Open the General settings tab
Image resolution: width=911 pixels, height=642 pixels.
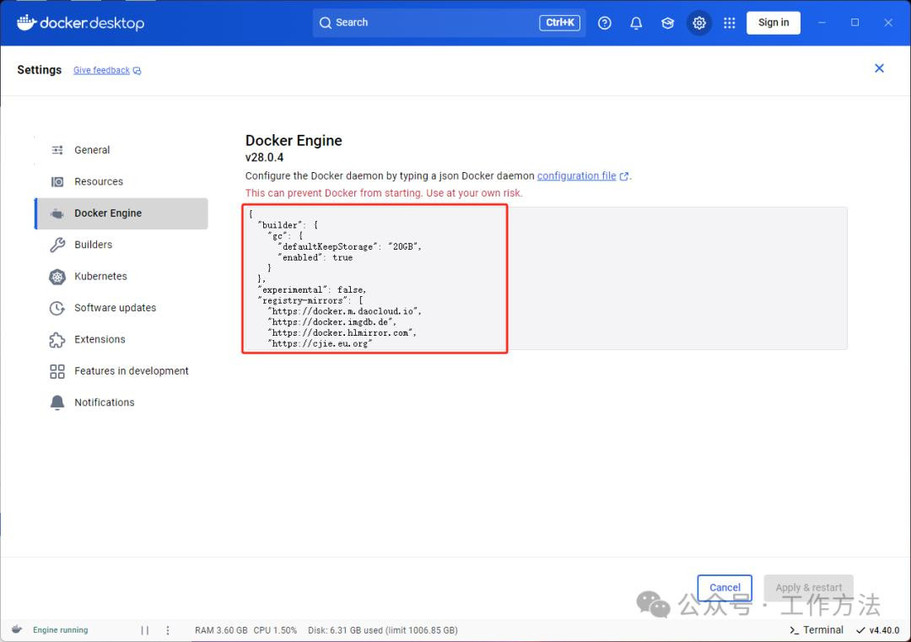[121, 150]
